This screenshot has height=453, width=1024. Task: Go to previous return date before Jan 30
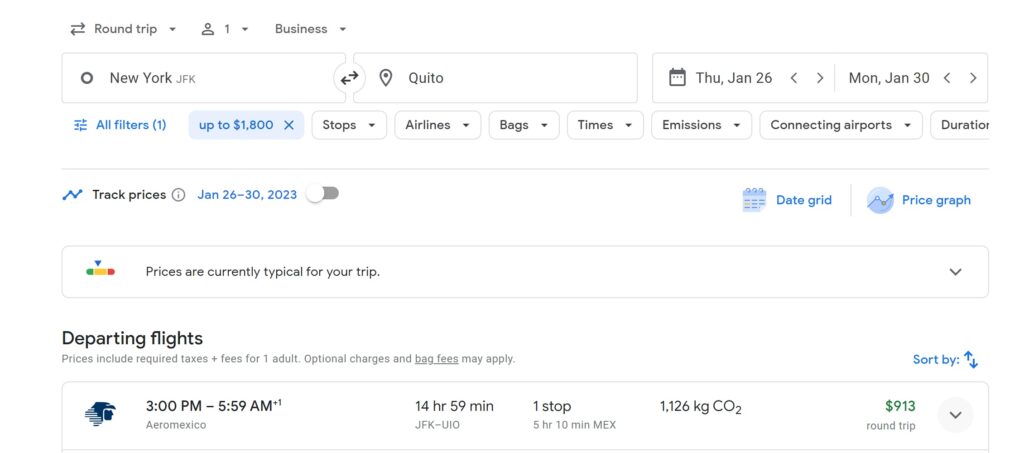point(946,78)
